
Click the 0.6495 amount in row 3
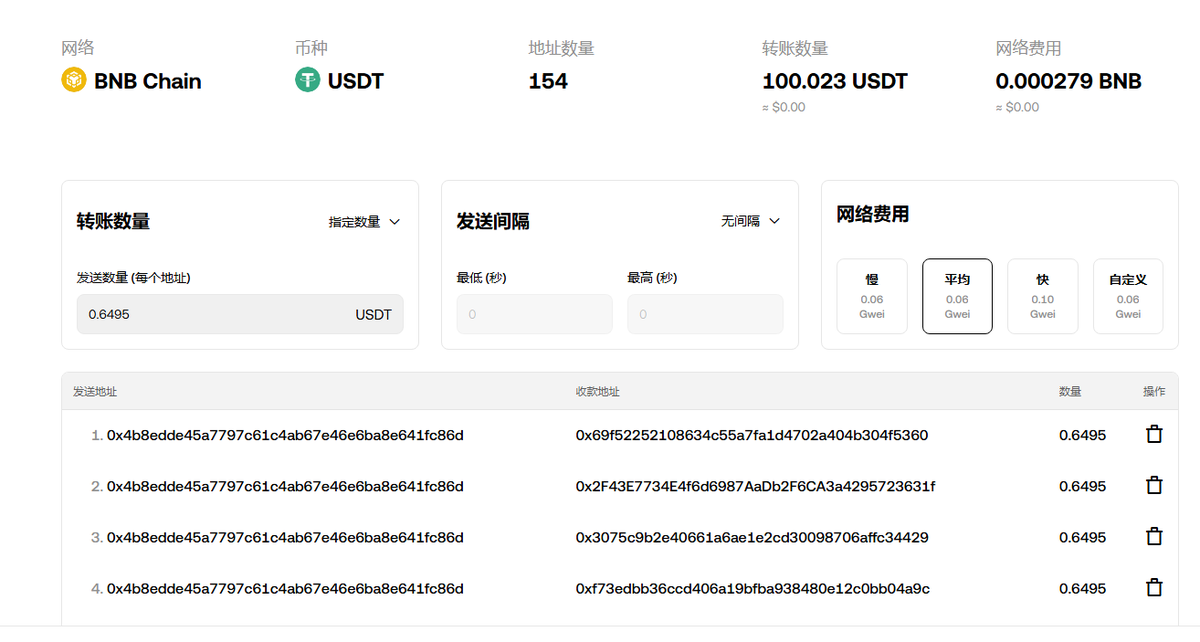[1082, 537]
